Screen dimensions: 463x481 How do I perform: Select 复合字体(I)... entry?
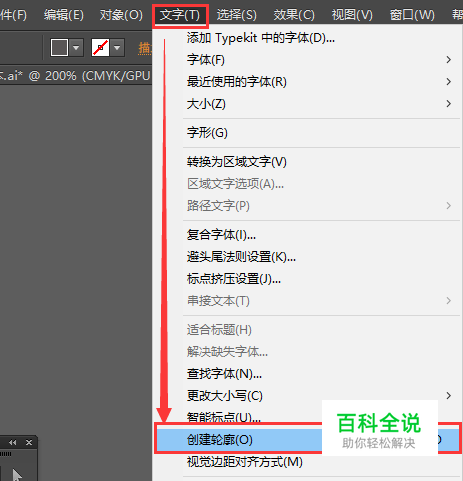(307, 235)
